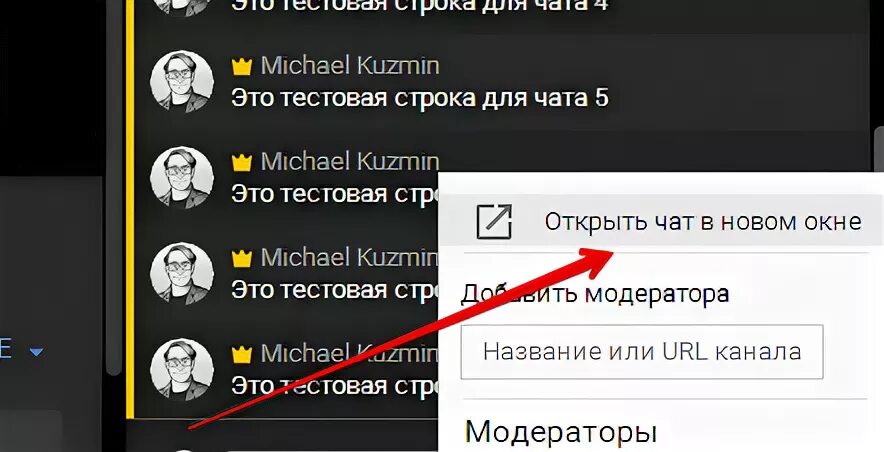Screen dimensions: 884x452
Task: Click the avatar beside the chat 5 message
Action: (x=182, y=82)
